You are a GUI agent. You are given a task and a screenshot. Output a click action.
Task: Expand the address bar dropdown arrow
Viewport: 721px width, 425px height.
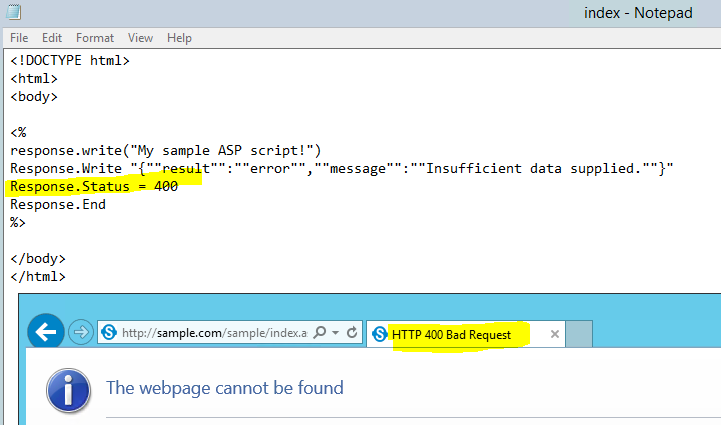[x=336, y=332]
